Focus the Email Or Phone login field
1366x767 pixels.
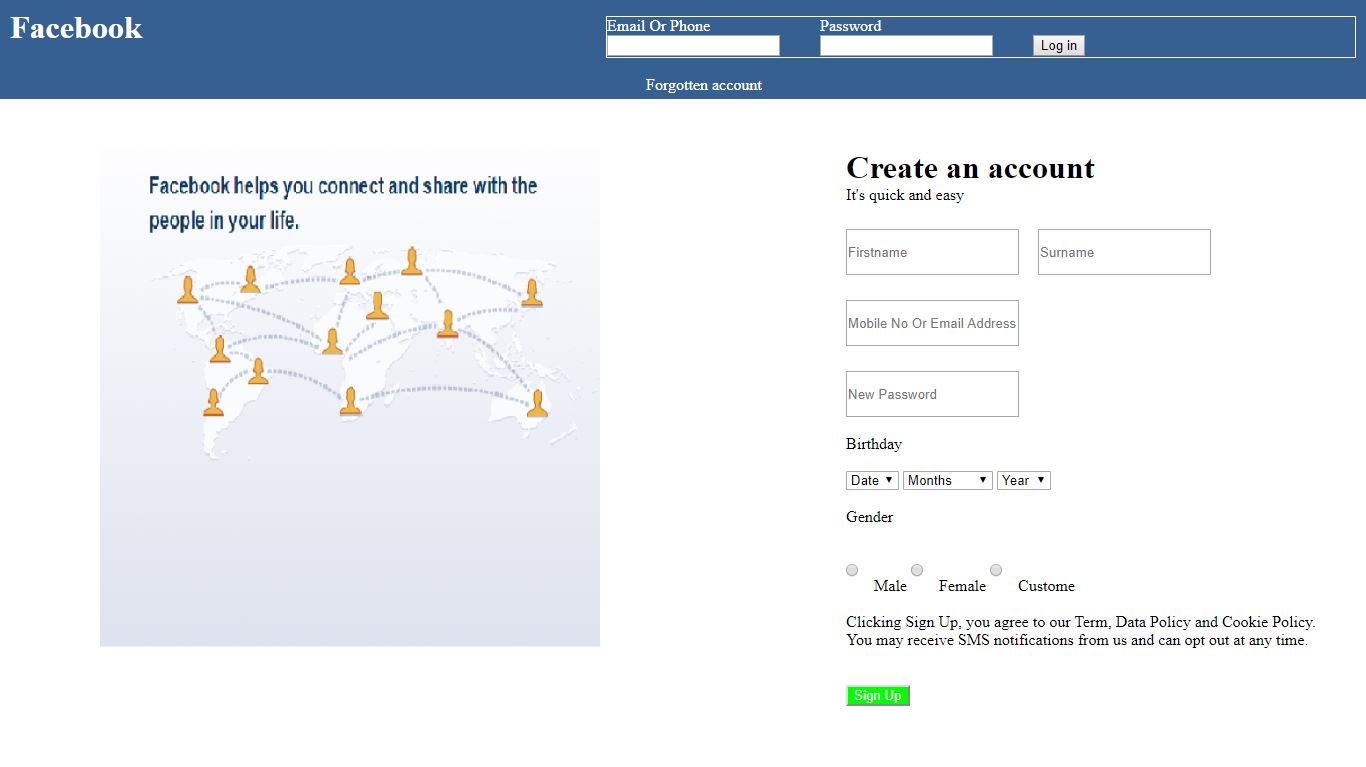pos(693,45)
